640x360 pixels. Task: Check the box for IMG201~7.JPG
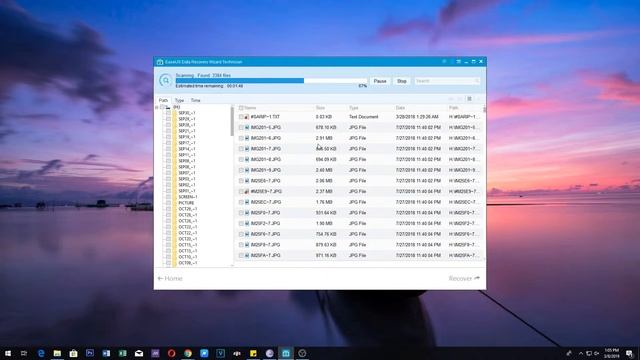(241, 149)
